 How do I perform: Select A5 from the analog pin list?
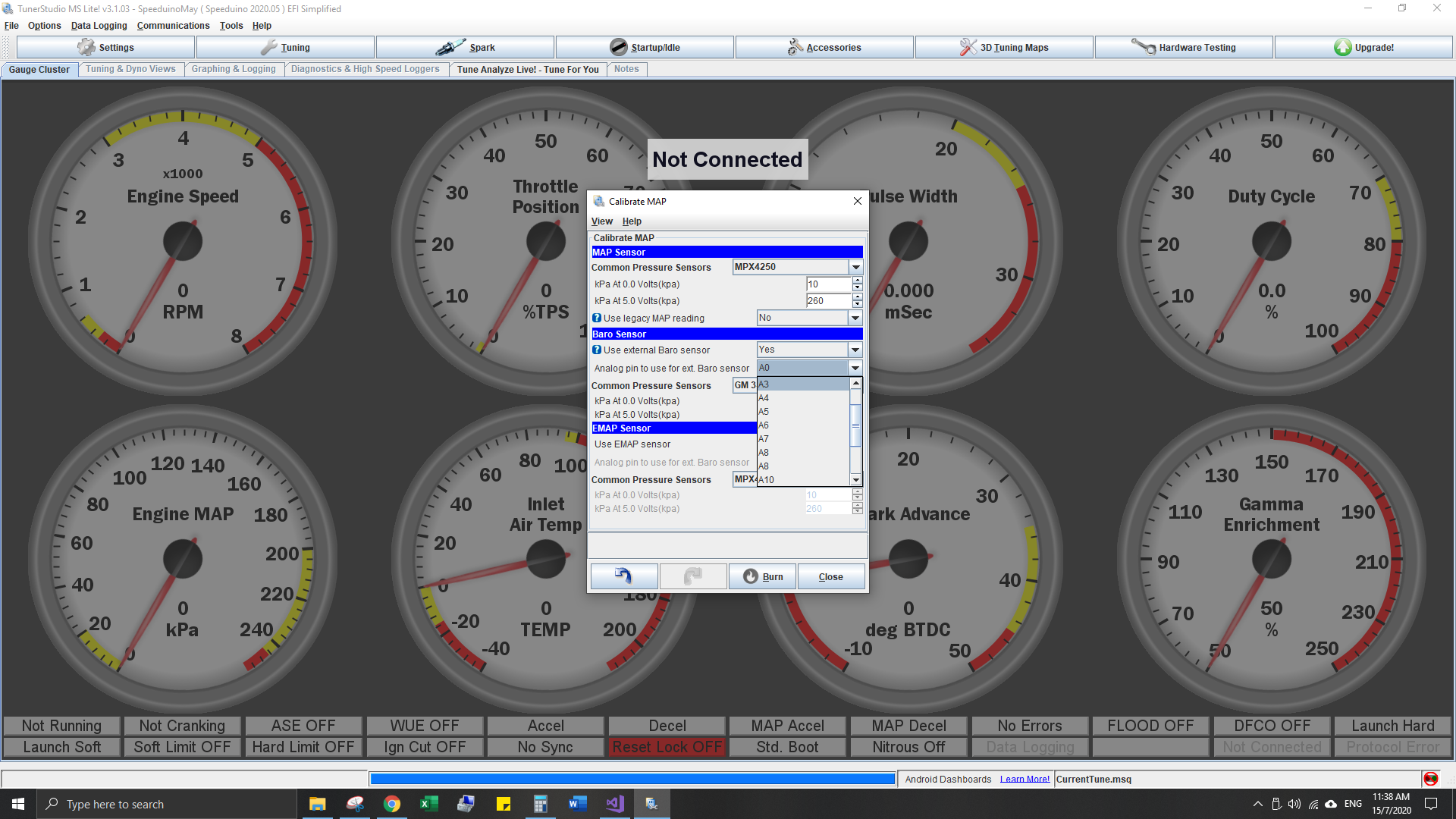764,411
